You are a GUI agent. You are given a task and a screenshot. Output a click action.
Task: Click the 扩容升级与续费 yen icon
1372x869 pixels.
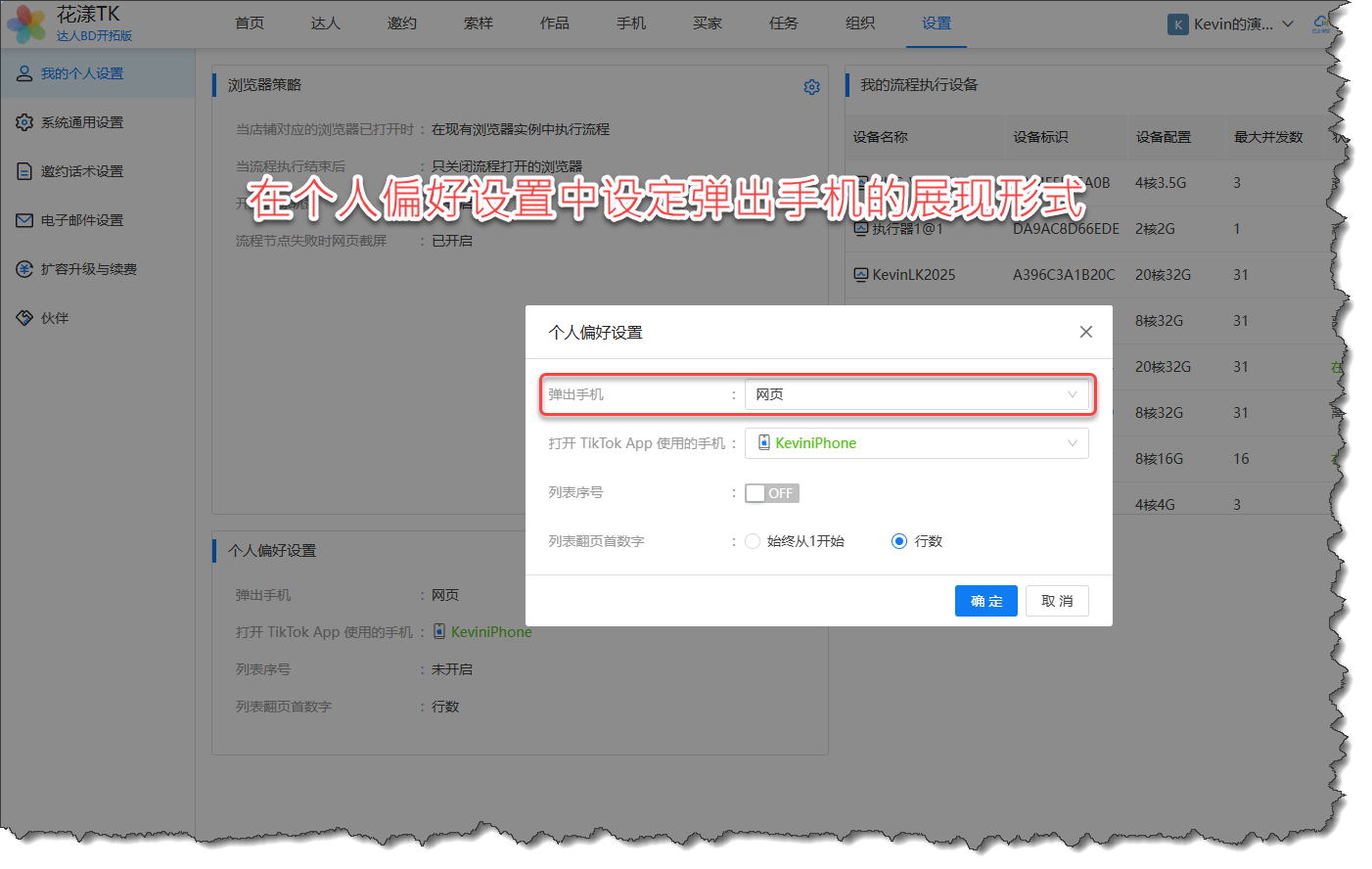tap(24, 269)
